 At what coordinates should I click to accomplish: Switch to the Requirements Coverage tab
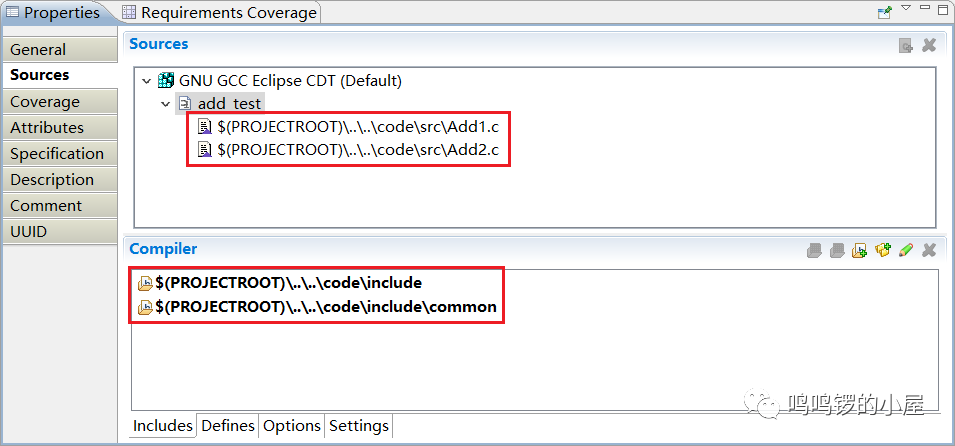point(220,13)
